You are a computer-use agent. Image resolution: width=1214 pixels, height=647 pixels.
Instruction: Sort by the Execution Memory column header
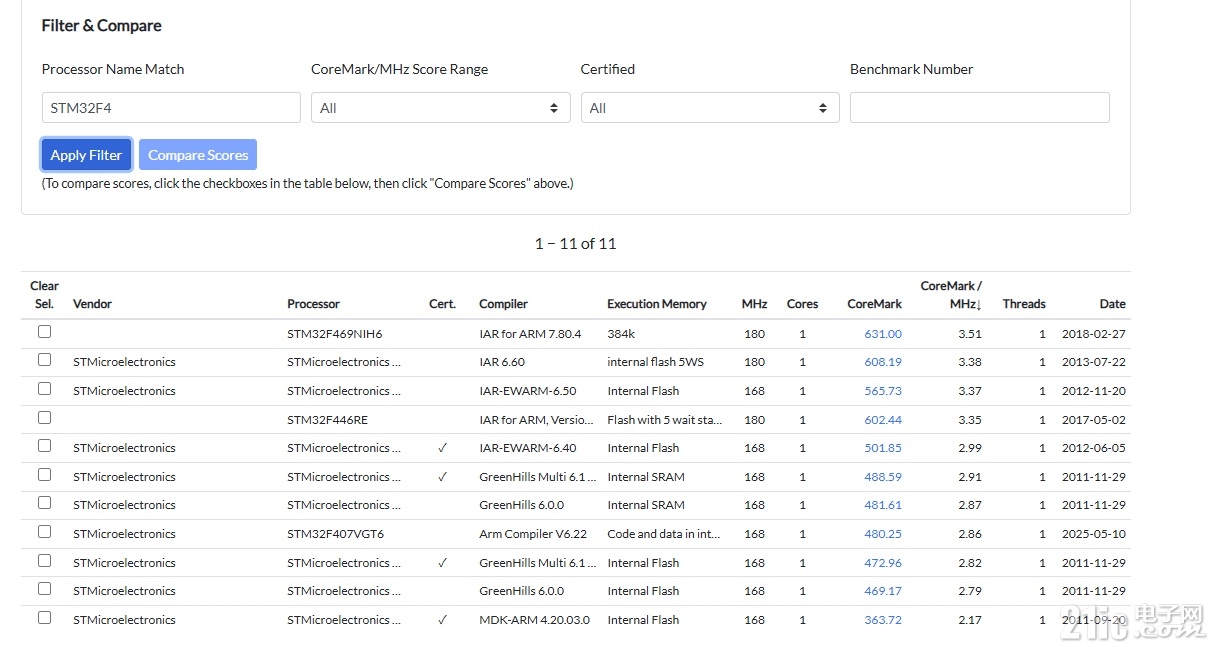(x=657, y=304)
